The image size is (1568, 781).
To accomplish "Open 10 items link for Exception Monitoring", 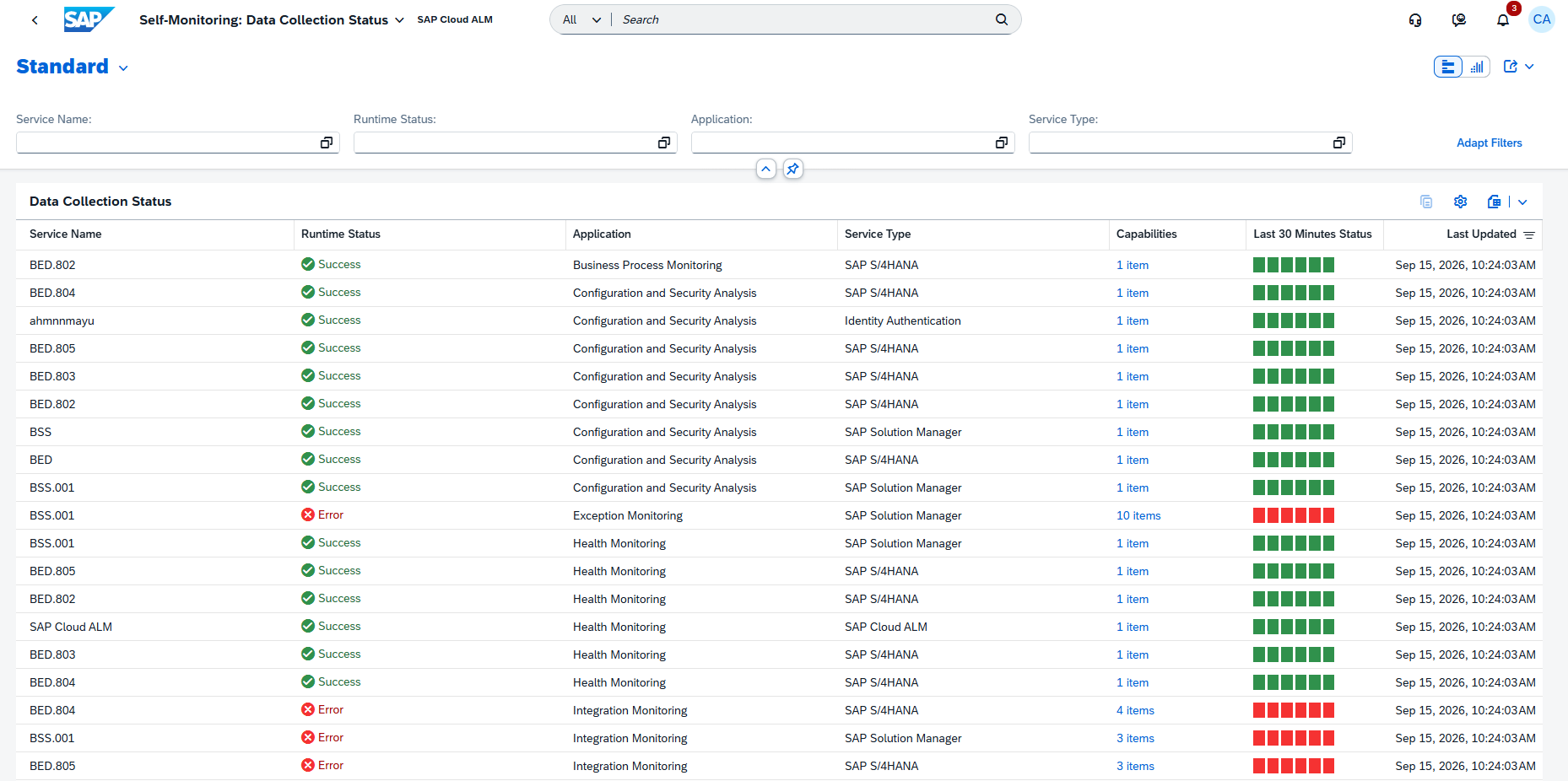I will [1138, 515].
